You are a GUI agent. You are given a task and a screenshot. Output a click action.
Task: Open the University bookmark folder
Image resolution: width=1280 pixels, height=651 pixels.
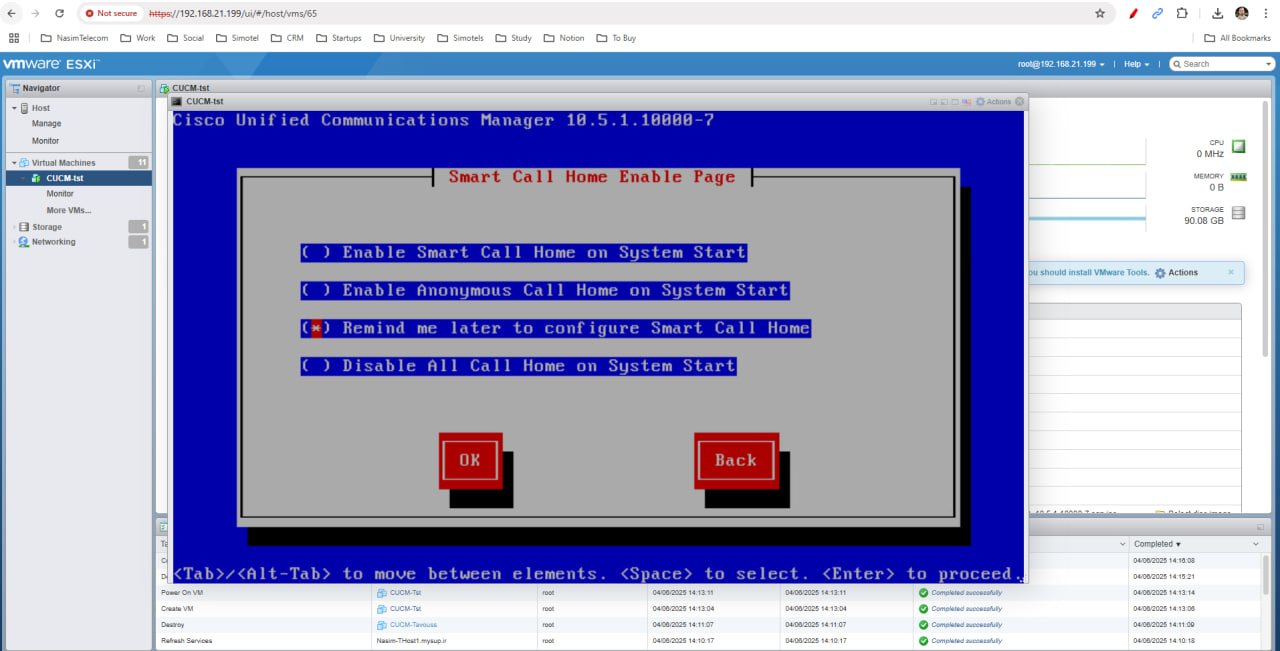coord(399,38)
